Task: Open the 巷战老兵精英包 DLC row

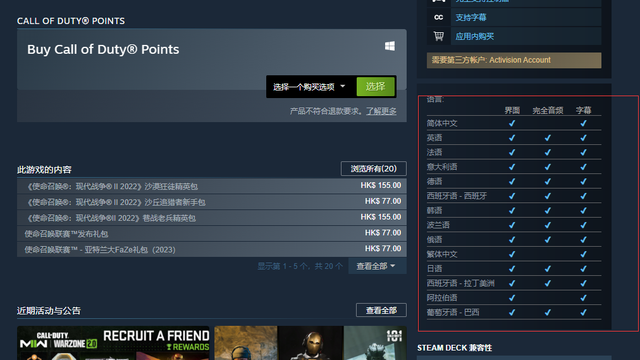Action: 212,218
